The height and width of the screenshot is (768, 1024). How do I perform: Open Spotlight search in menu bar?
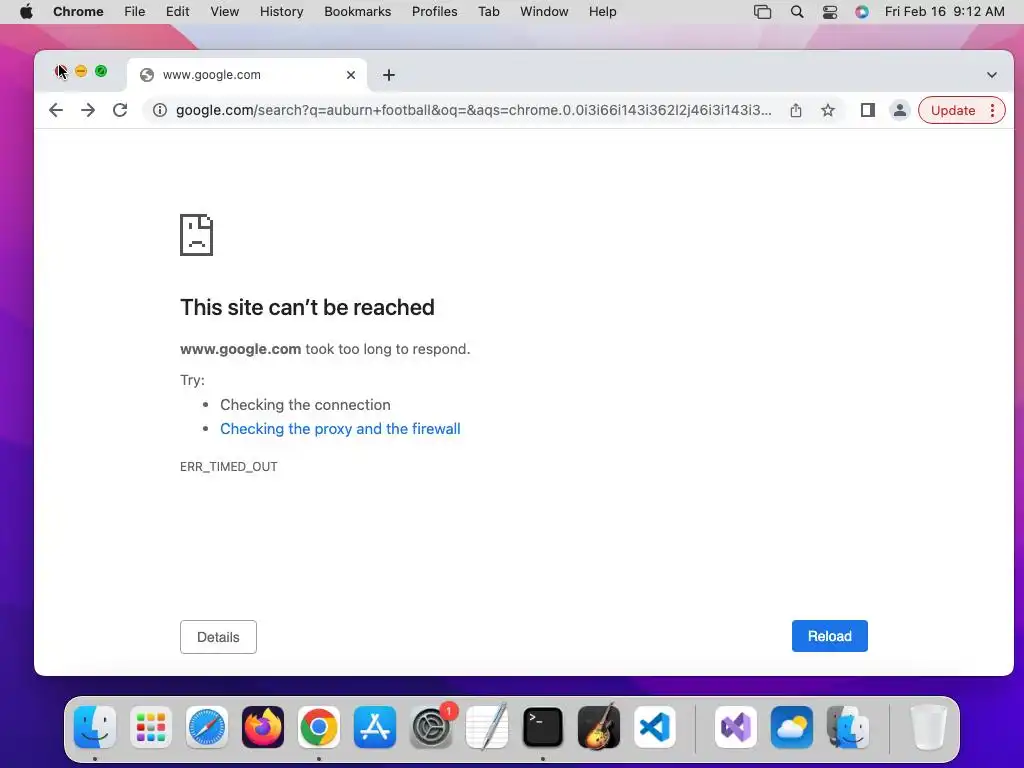click(797, 12)
